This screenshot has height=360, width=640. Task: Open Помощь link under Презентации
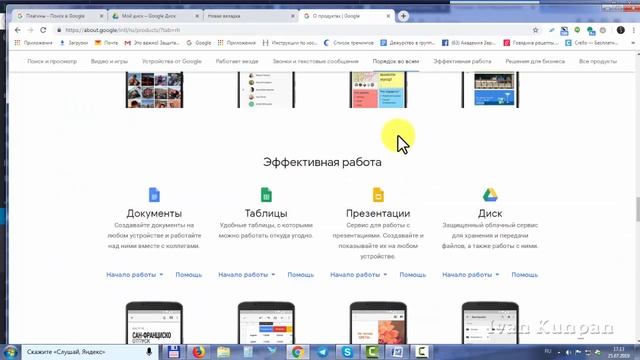[x=413, y=275]
